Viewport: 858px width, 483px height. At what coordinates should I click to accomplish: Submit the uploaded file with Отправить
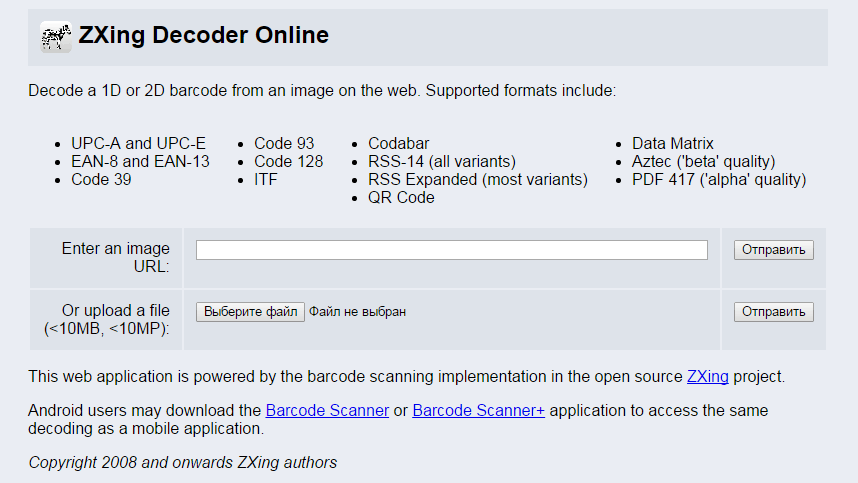coord(773,312)
